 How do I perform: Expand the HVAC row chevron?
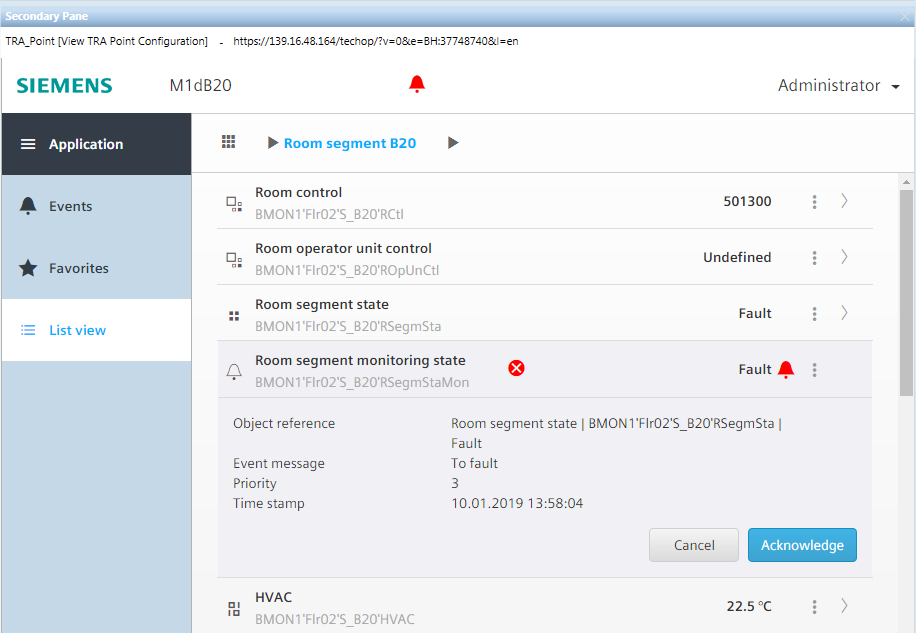pyautogui.click(x=844, y=605)
